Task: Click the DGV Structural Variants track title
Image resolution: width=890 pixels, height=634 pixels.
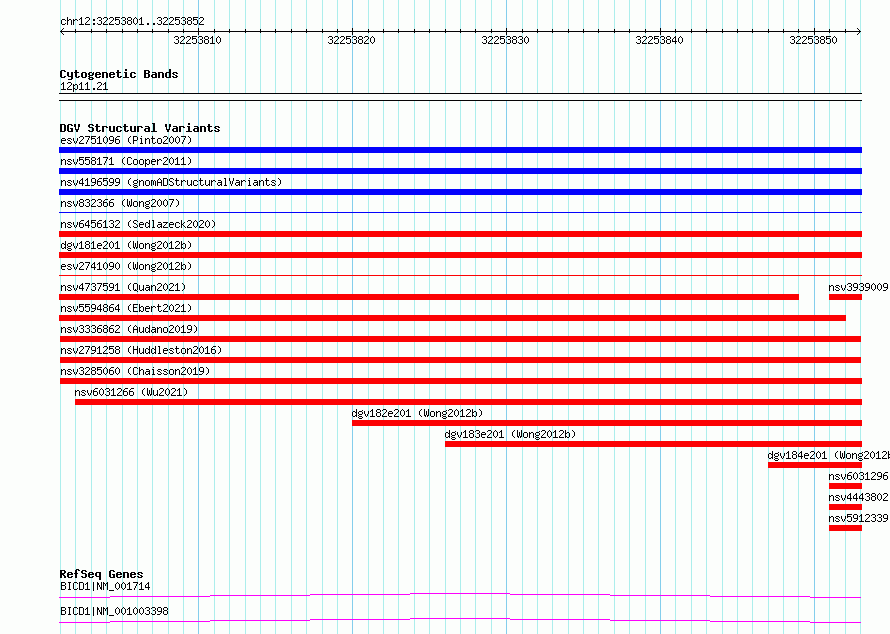Action: (x=140, y=128)
